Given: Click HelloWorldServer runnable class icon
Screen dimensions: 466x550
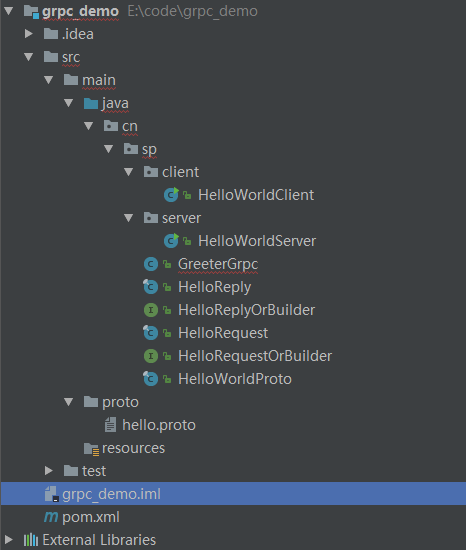Looking at the screenshot, I should coord(171,241).
